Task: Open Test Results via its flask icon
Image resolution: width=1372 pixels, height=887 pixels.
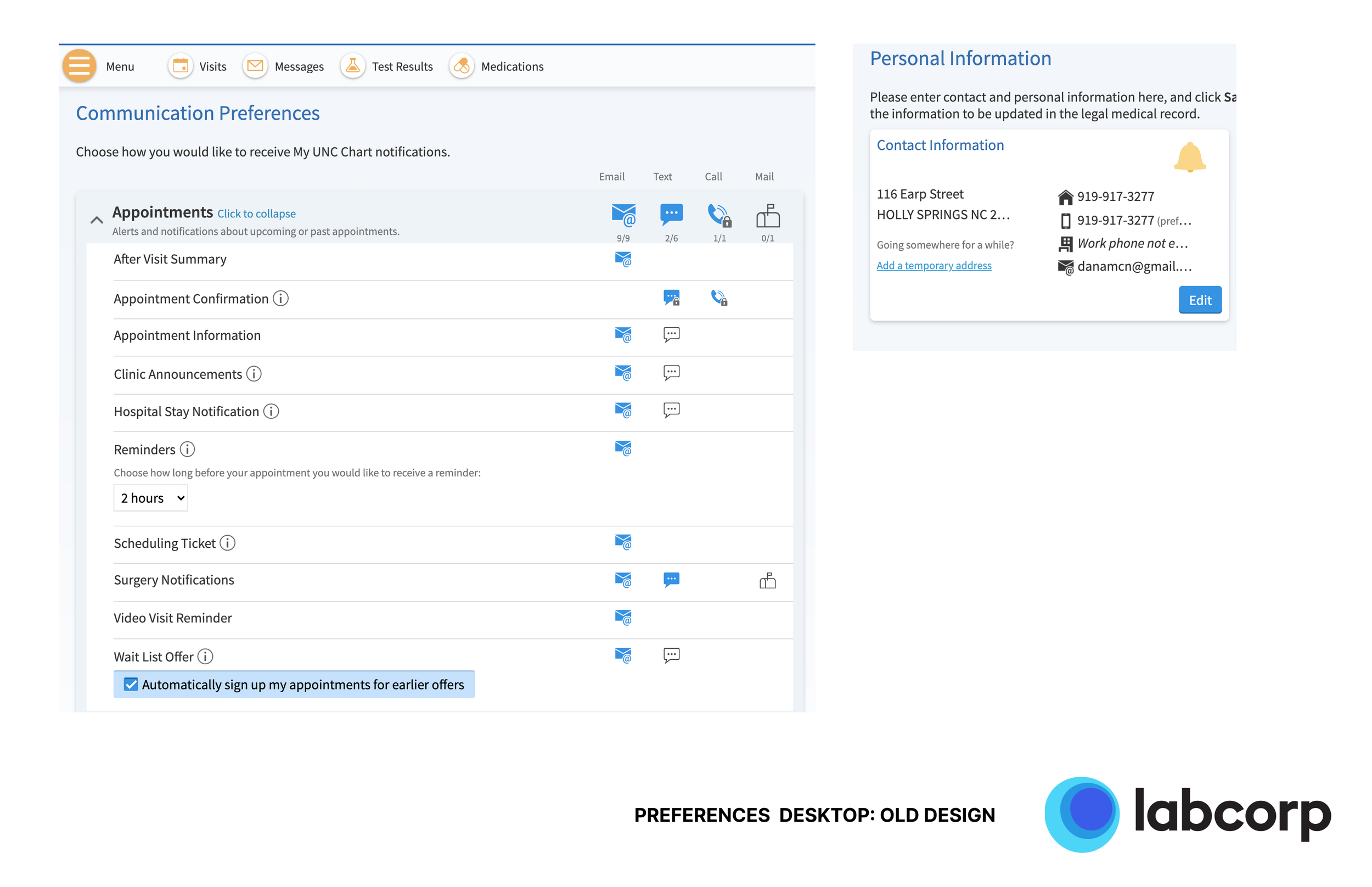Action: (352, 66)
